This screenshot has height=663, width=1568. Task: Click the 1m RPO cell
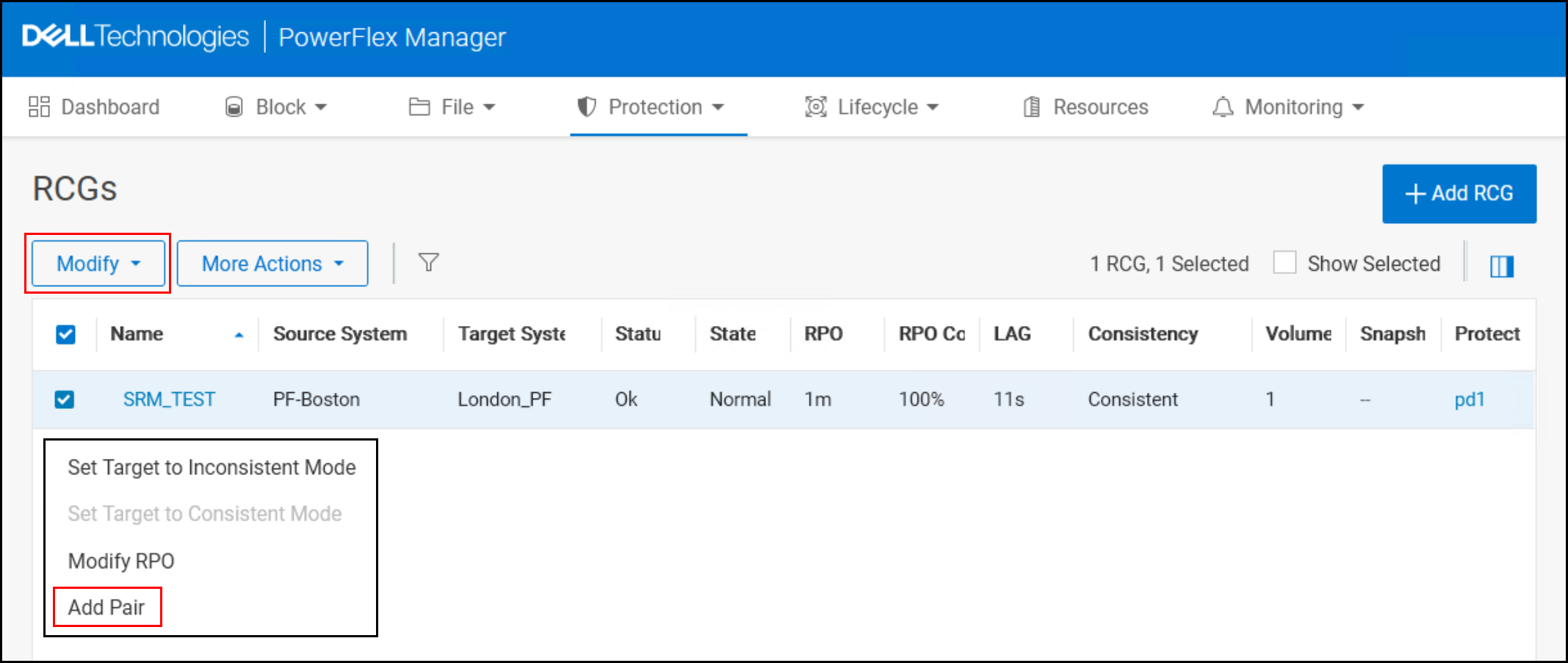818,399
